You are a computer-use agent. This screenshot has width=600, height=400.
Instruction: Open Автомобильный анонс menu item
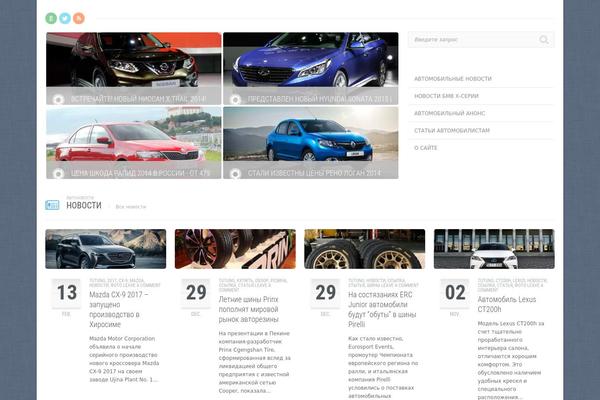pos(450,113)
